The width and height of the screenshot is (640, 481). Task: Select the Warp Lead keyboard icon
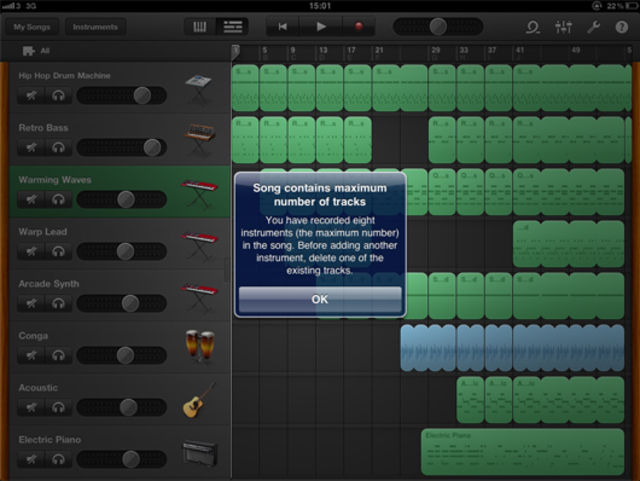coord(199,245)
